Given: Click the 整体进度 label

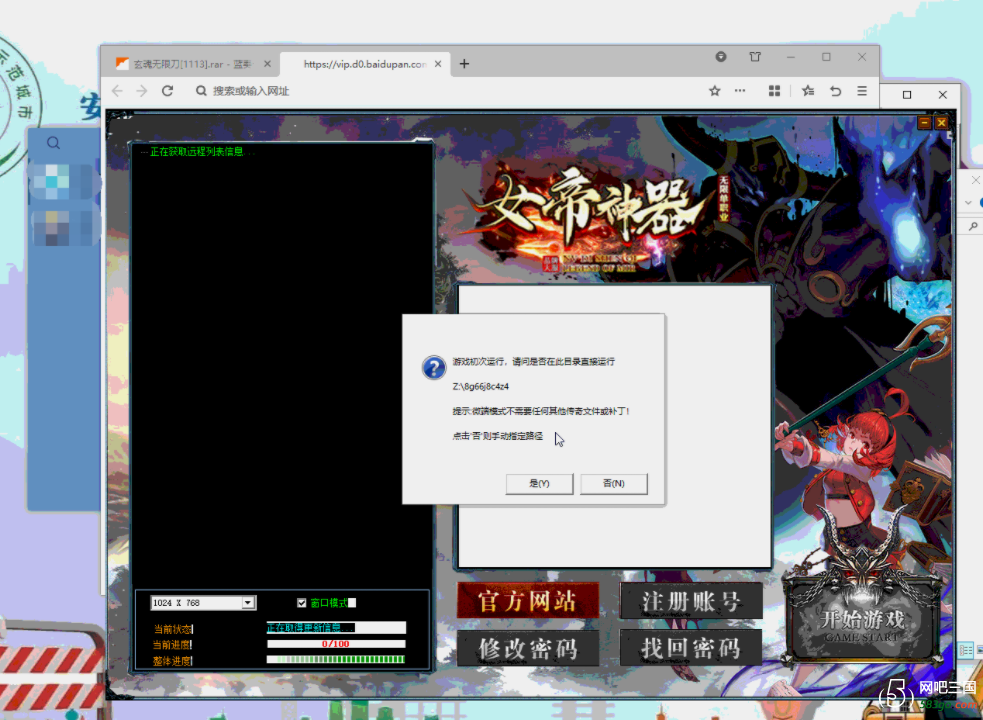Looking at the screenshot, I should [173, 660].
